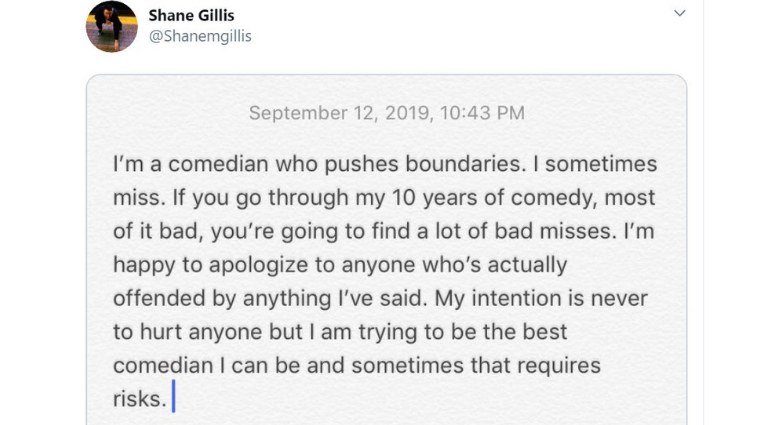
Task: Click Shane Gillis's profile avatar
Action: (112, 26)
